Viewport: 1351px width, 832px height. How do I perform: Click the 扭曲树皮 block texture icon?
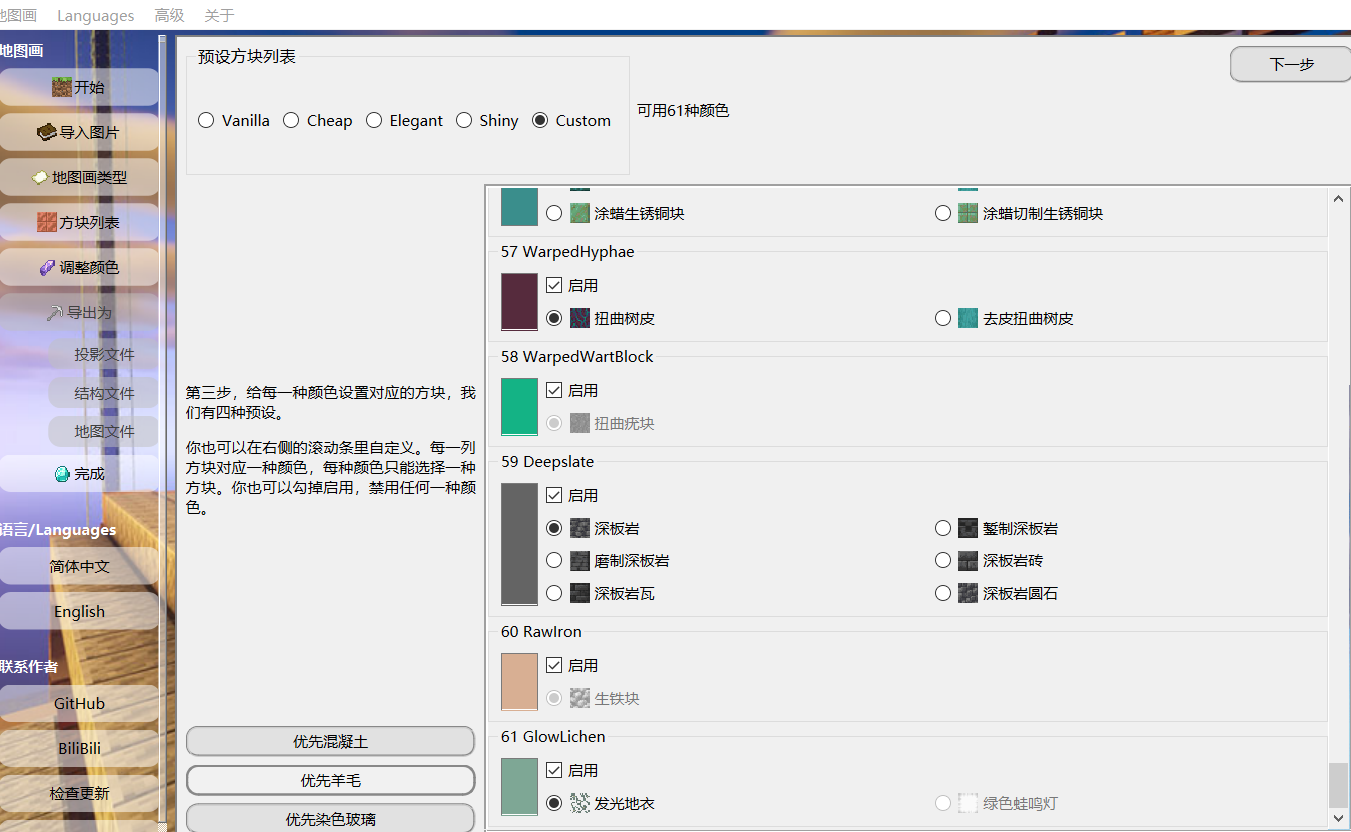[580, 317]
